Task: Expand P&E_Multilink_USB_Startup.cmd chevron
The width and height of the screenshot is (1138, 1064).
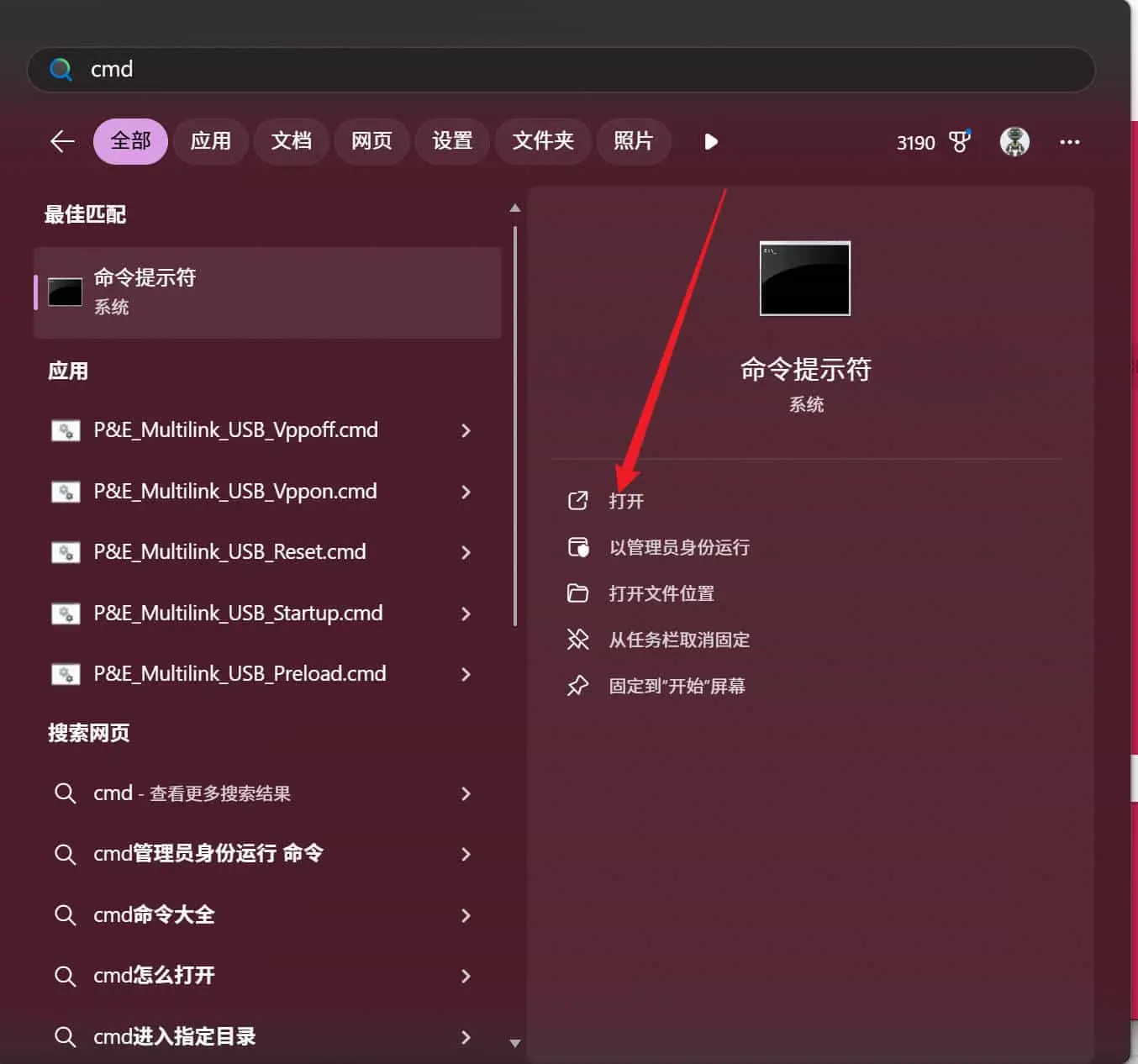Action: click(466, 614)
